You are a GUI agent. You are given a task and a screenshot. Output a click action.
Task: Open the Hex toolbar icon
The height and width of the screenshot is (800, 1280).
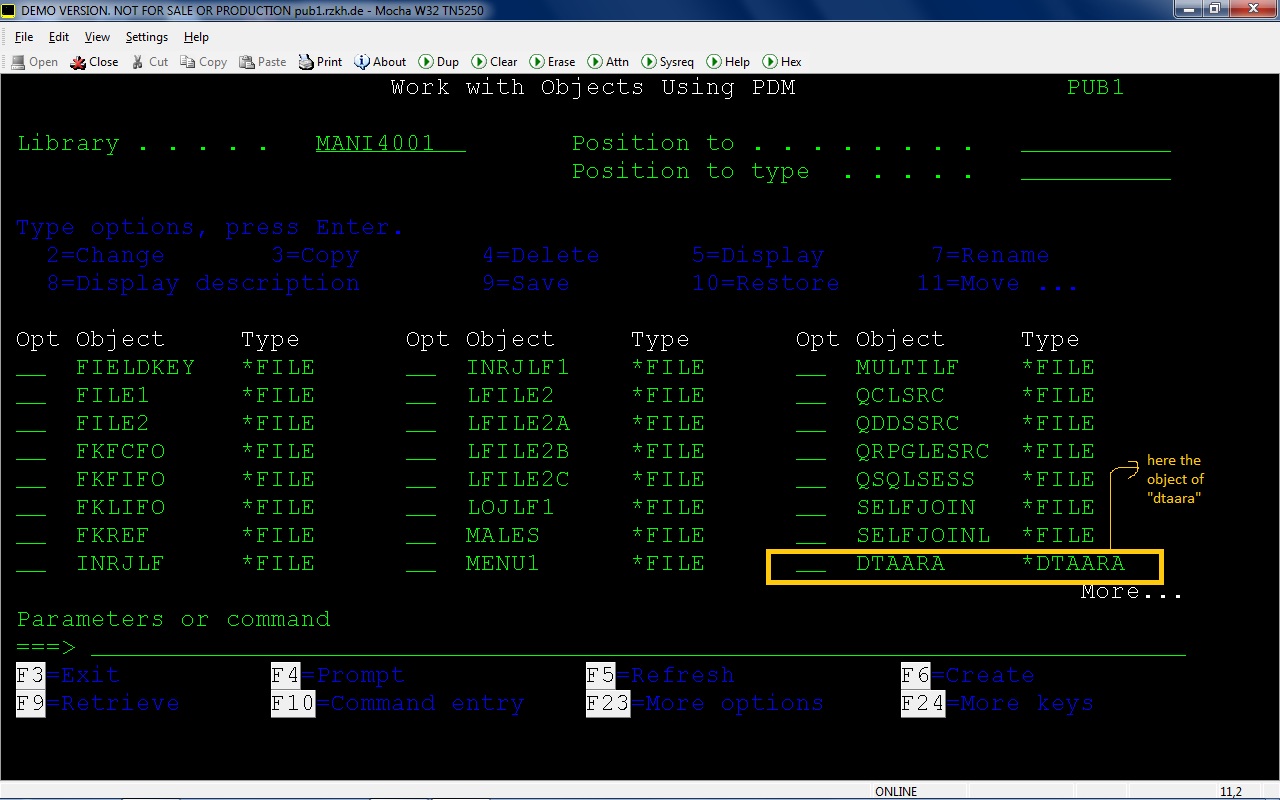[x=781, y=61]
